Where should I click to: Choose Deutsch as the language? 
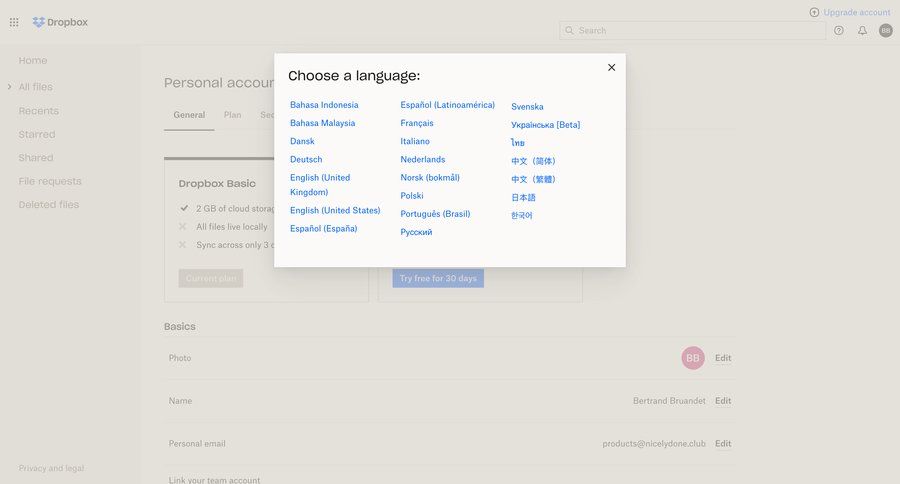pyautogui.click(x=306, y=159)
